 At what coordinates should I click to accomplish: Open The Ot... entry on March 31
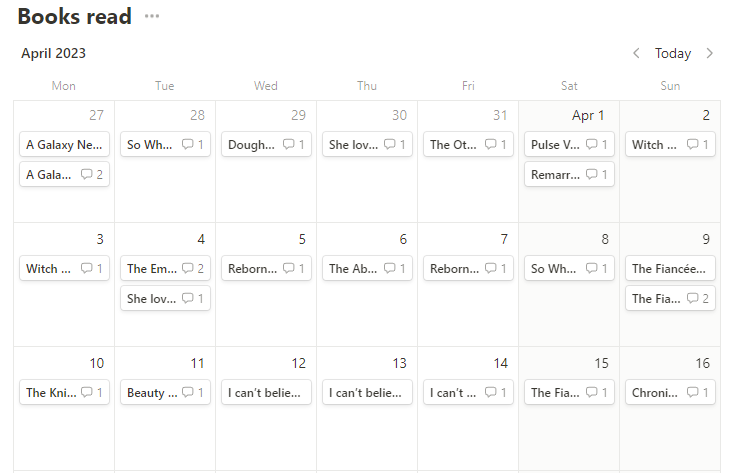453,144
